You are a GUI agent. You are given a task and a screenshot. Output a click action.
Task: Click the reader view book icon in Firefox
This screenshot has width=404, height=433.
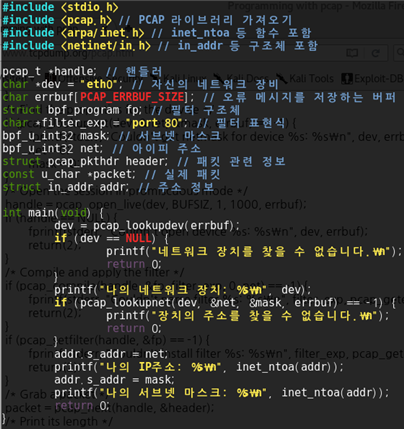click(352, 53)
